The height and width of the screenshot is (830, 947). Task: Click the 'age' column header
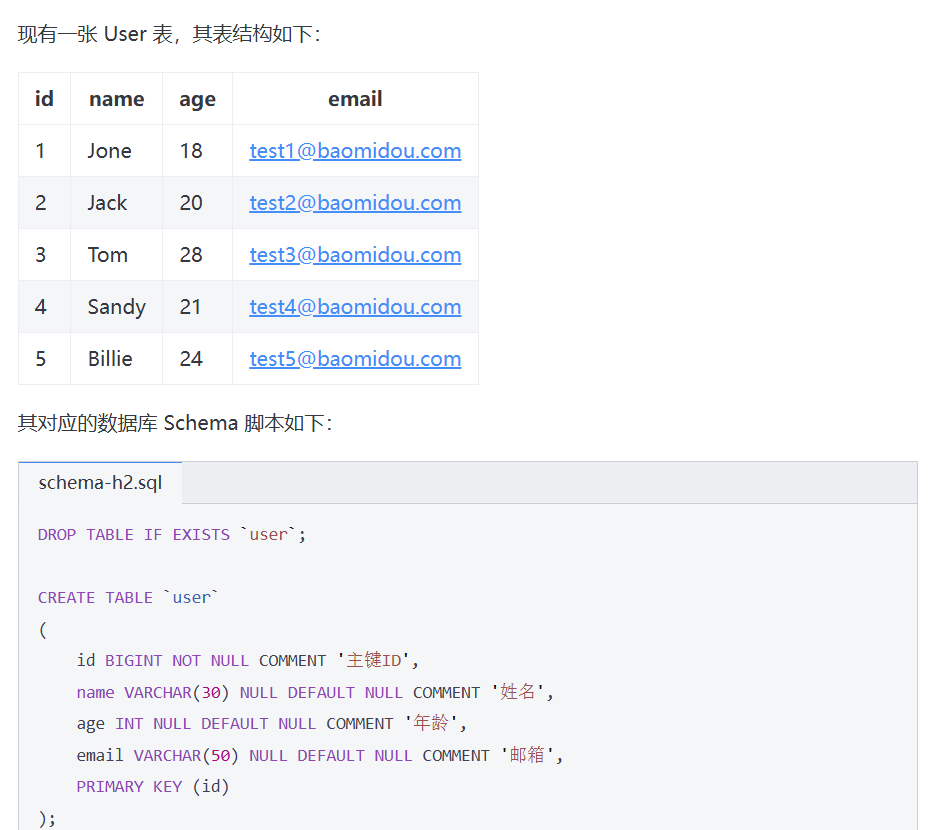(197, 98)
